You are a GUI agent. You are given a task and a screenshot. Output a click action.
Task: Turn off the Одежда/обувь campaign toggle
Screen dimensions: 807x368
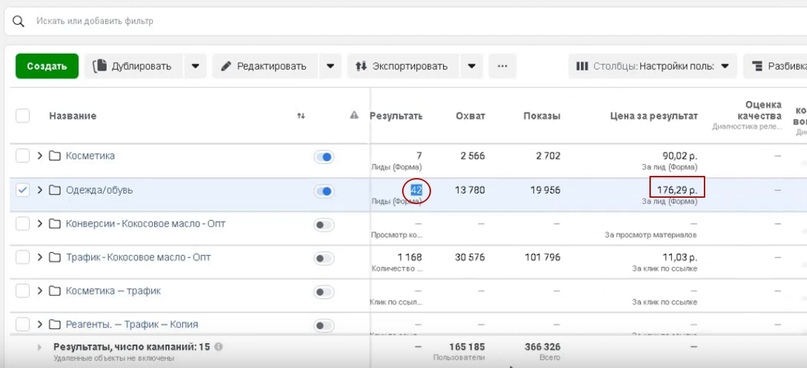[x=324, y=191]
